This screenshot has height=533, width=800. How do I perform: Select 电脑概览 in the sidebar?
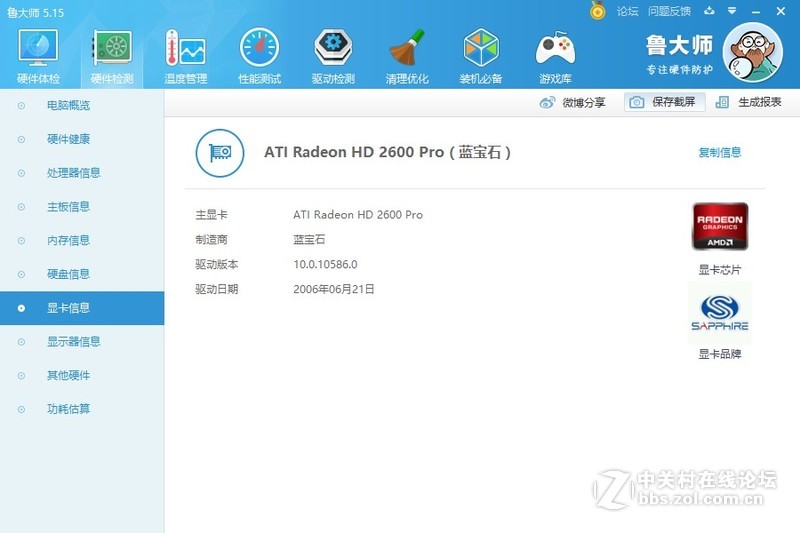[x=82, y=106]
